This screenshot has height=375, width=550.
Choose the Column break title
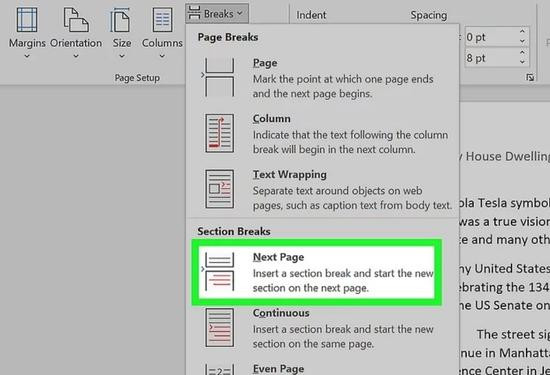click(x=271, y=119)
